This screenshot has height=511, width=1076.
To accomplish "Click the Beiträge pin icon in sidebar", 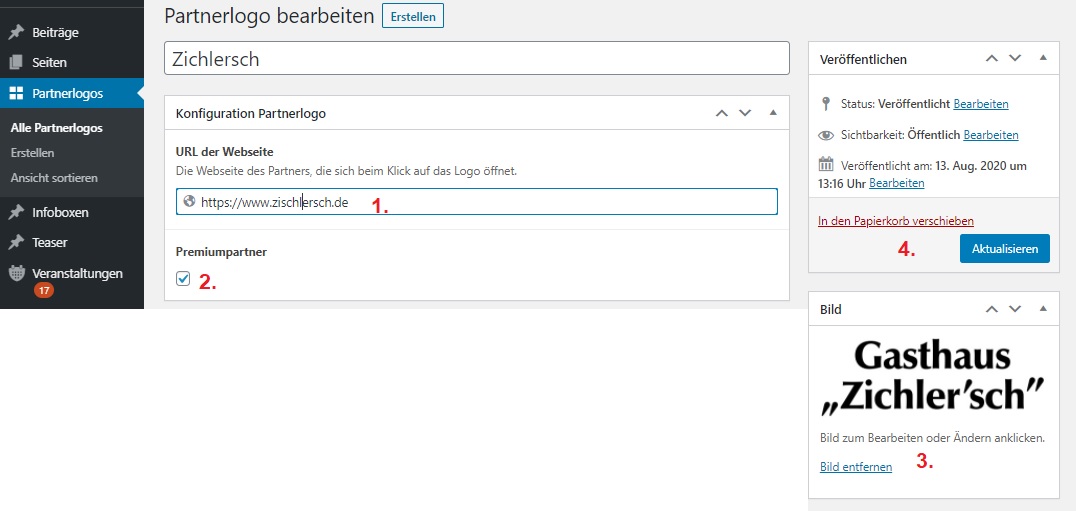I will (16, 32).
